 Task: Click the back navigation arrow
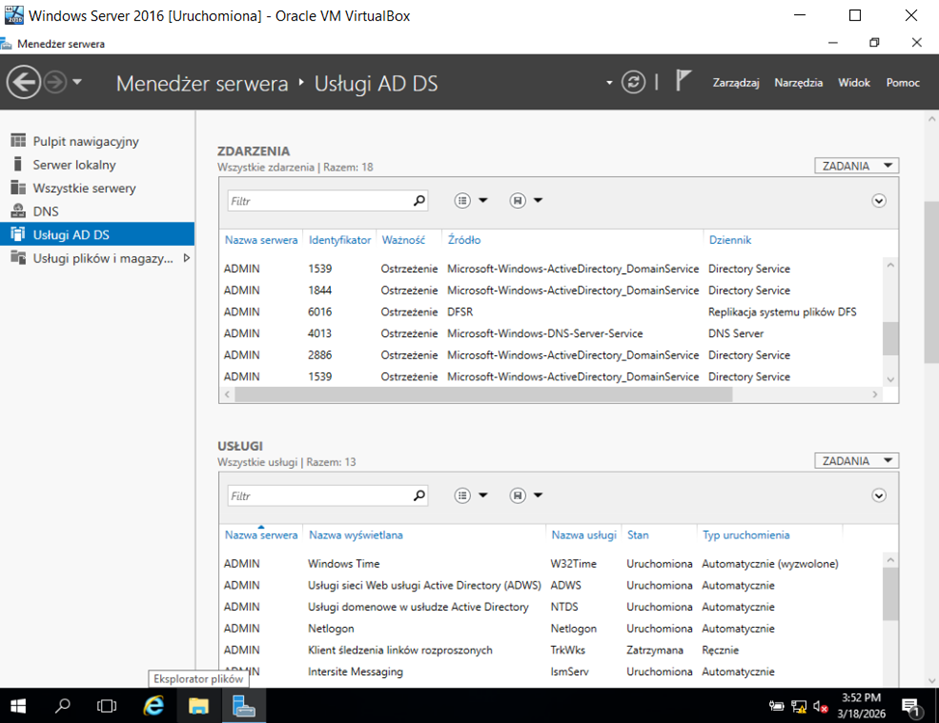tap(23, 82)
